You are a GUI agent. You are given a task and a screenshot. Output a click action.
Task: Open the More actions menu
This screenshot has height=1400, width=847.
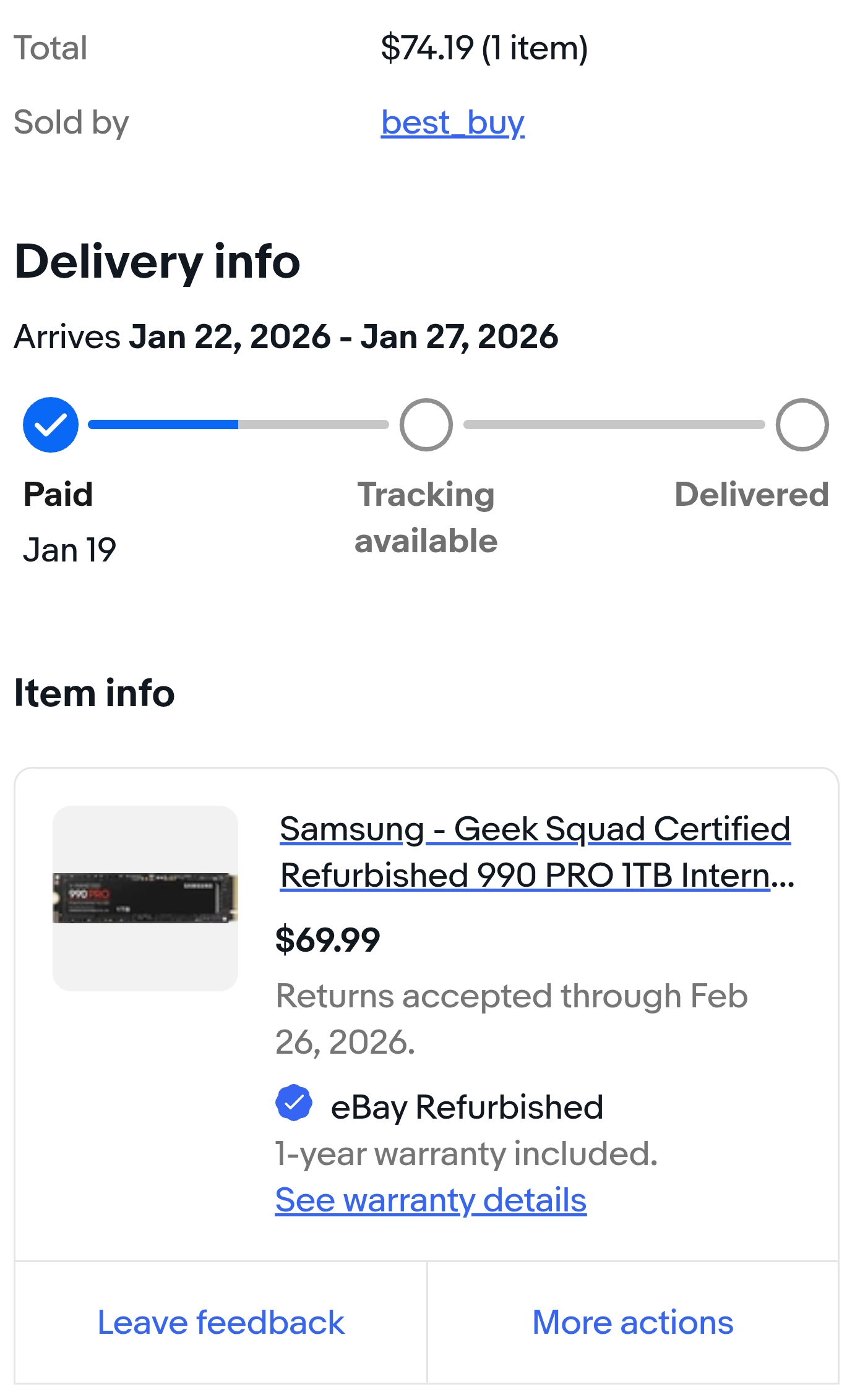click(632, 1323)
